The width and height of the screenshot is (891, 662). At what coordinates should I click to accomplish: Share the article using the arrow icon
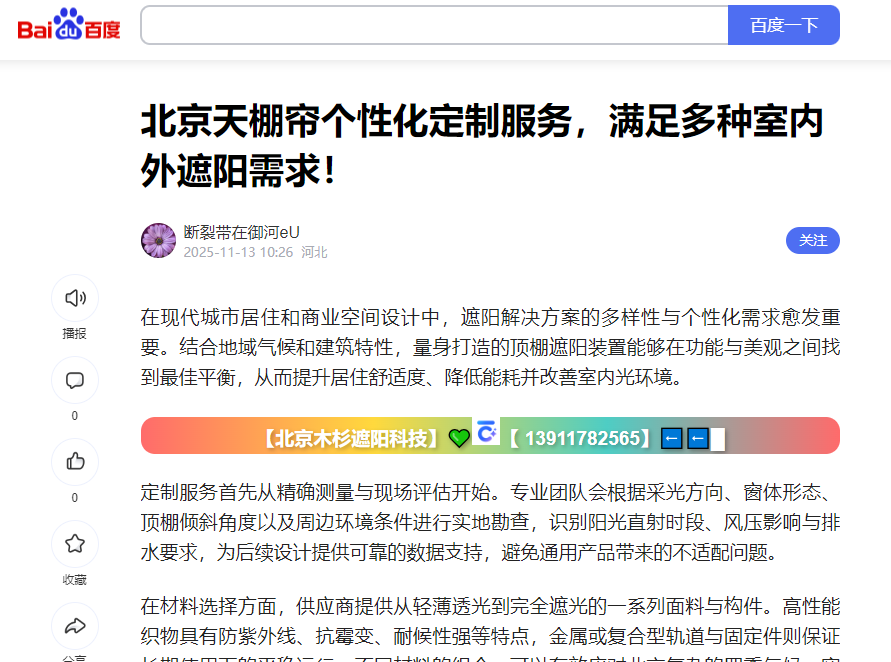(75, 626)
